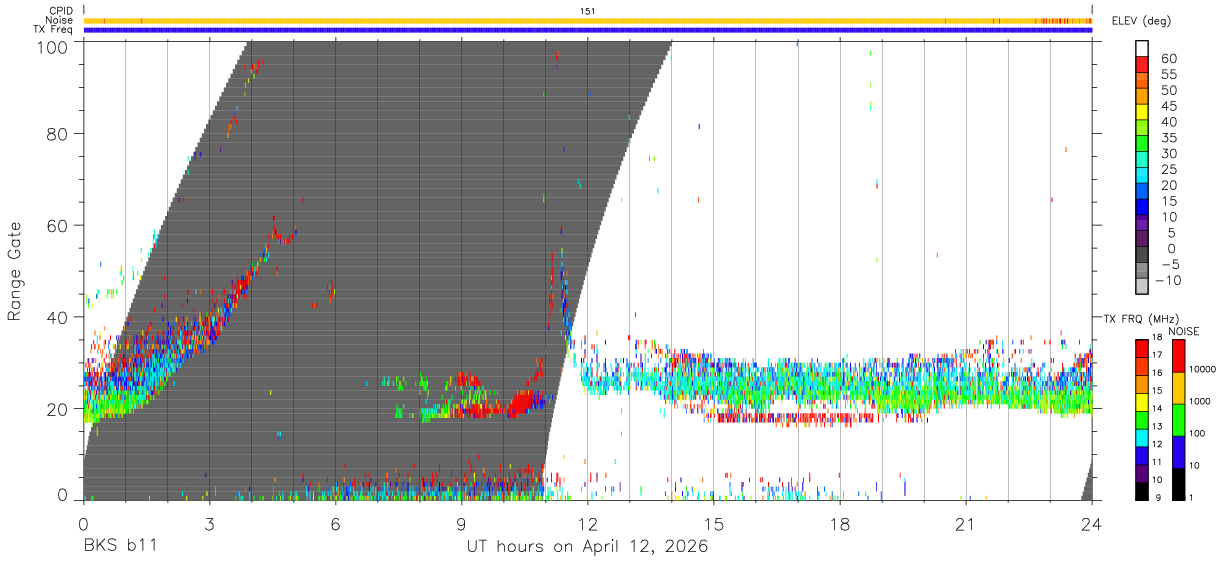
Task: Click the 1000 label on the NOISE legend
Action: (x=1200, y=402)
